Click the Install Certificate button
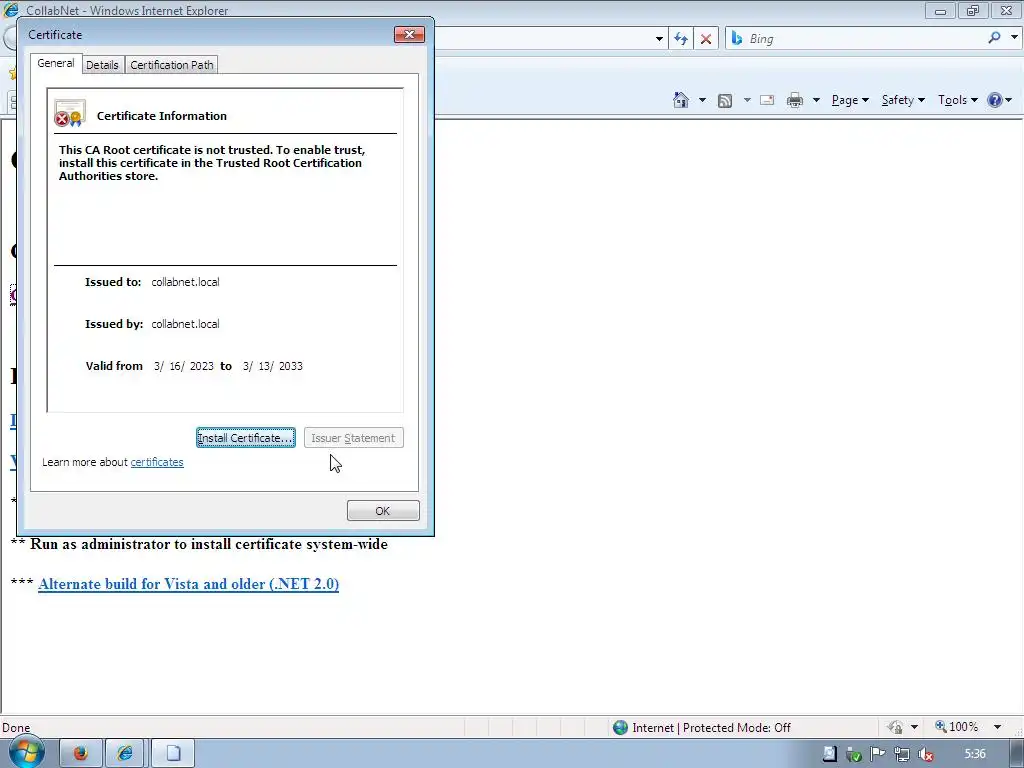This screenshot has height=768, width=1024. (246, 438)
